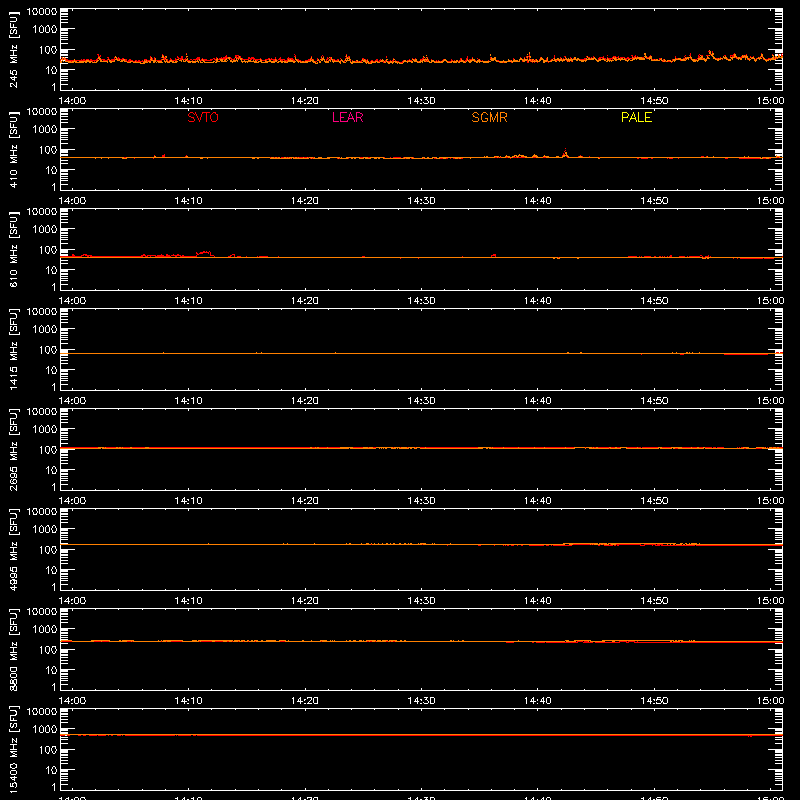Screen dimensions: 800x800
Task: Click 14:20 time label under 4995 MHz plot
Action: tap(305, 601)
